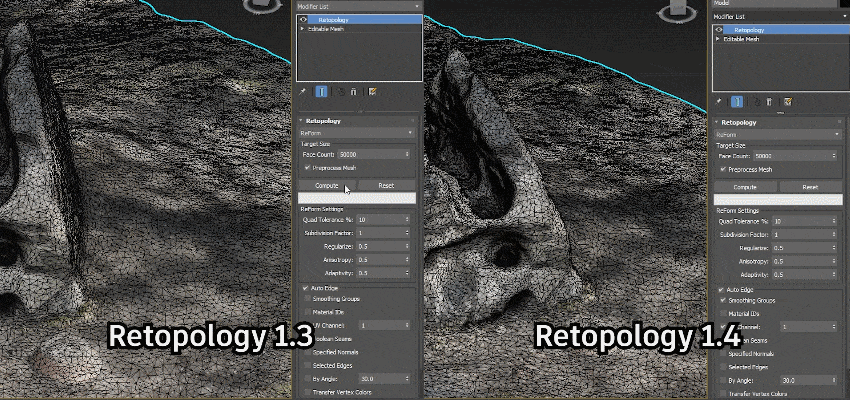The height and width of the screenshot is (400, 850).
Task: Hide the Retopology modifier via eye in 1.4 stack
Action: click(719, 30)
